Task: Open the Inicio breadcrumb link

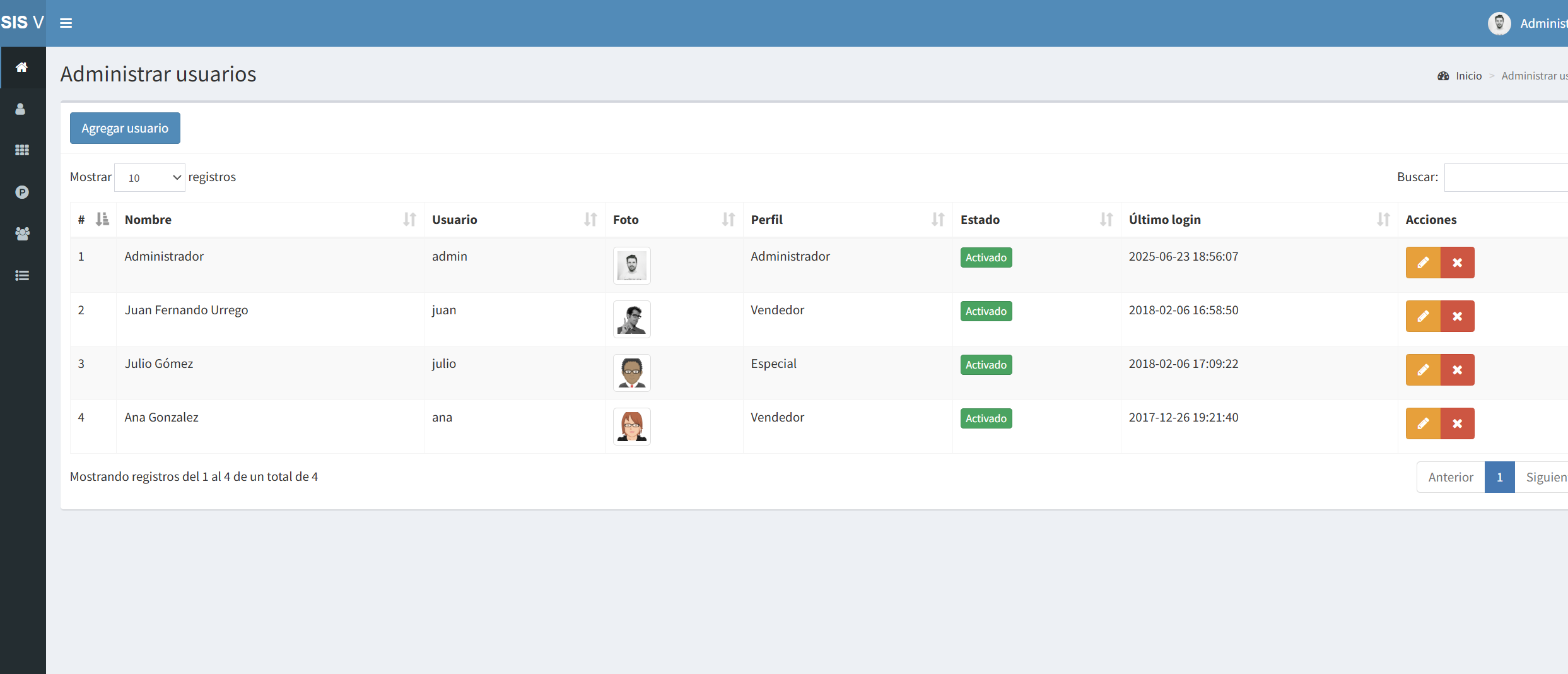Action: click(1469, 76)
